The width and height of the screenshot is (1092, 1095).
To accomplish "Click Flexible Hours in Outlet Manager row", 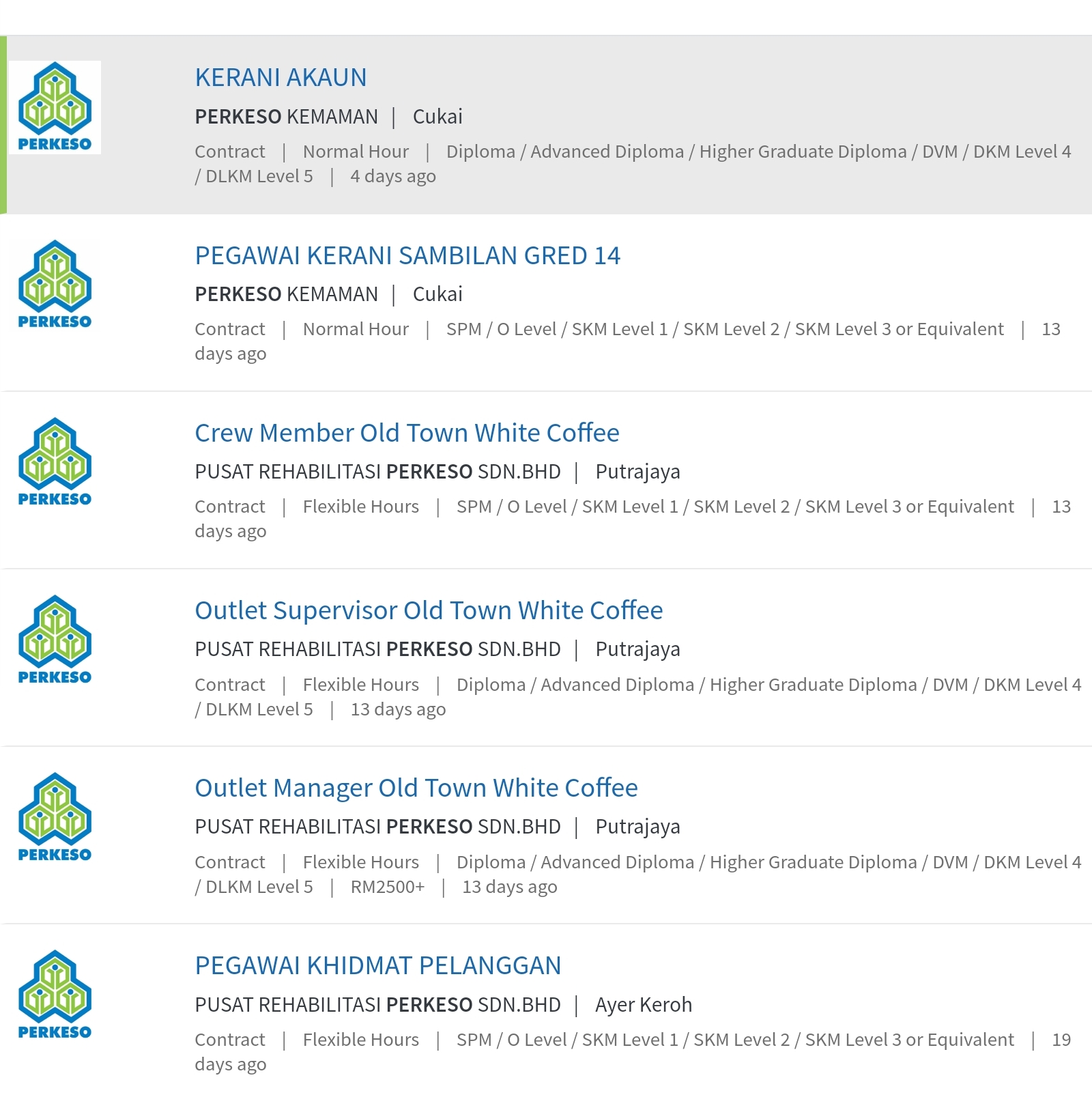I will 361,862.
